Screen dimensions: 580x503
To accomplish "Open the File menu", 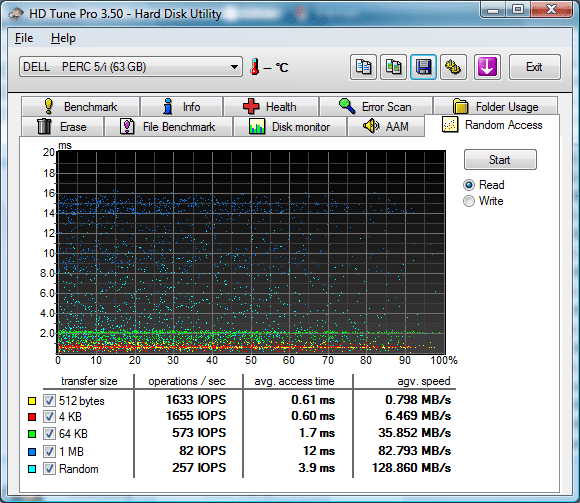I will (x=24, y=38).
